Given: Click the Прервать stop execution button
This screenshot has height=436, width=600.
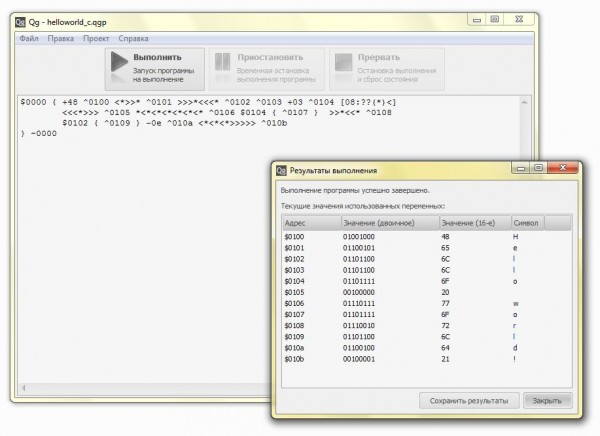Looking at the screenshot, I should [x=385, y=68].
